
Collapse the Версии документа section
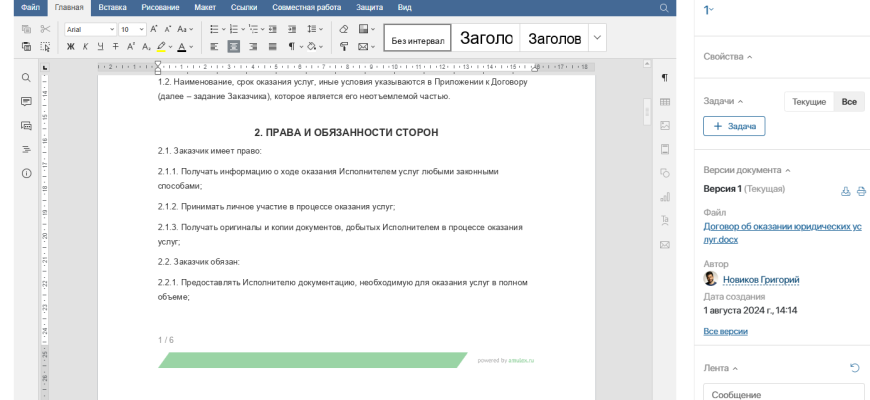pos(788,170)
